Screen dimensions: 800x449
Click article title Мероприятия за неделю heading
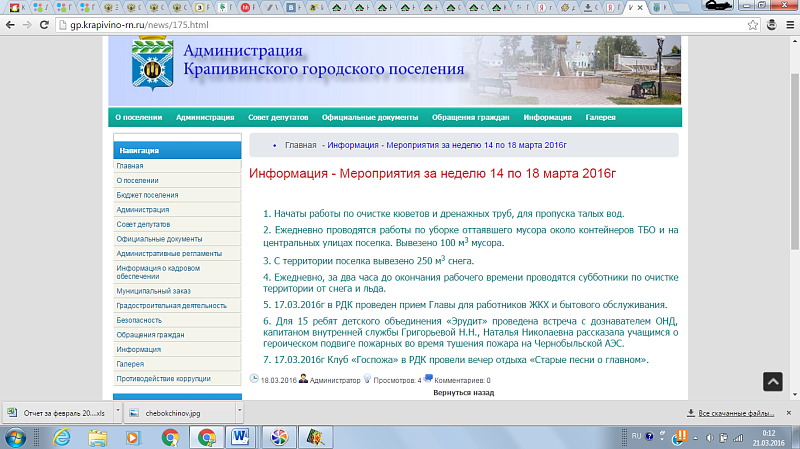(x=432, y=173)
